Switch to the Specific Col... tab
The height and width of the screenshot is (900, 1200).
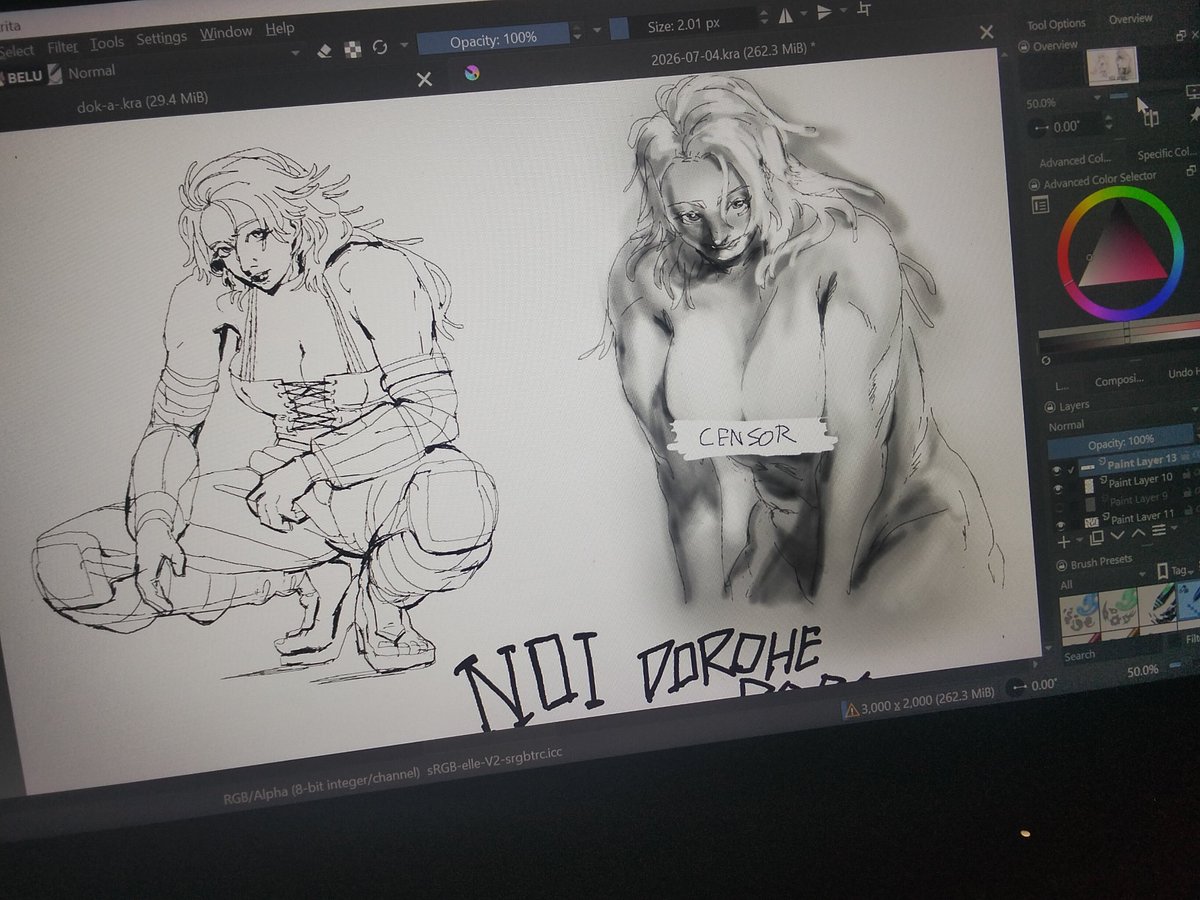(x=1167, y=154)
